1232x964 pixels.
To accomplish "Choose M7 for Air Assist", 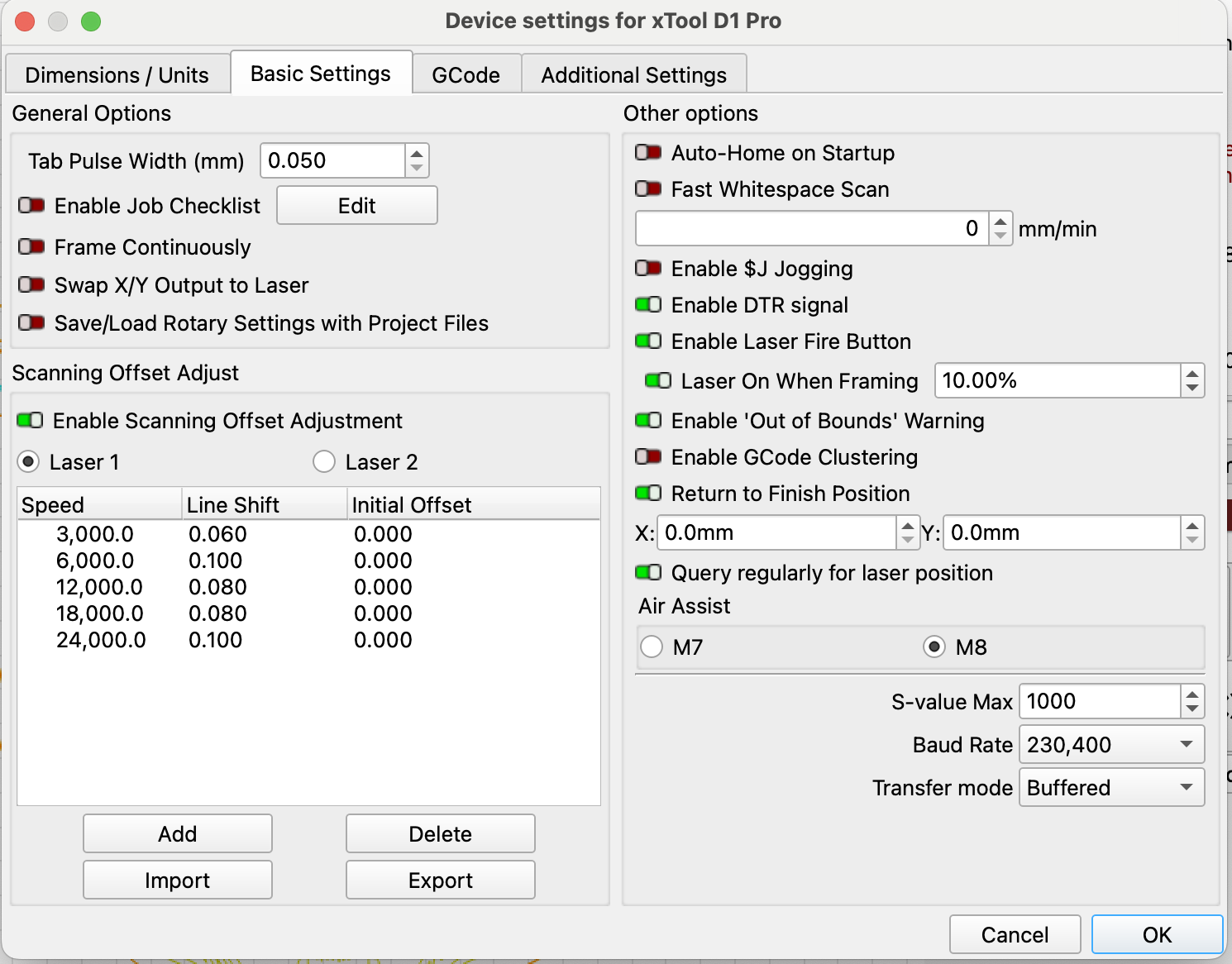I will point(652,647).
